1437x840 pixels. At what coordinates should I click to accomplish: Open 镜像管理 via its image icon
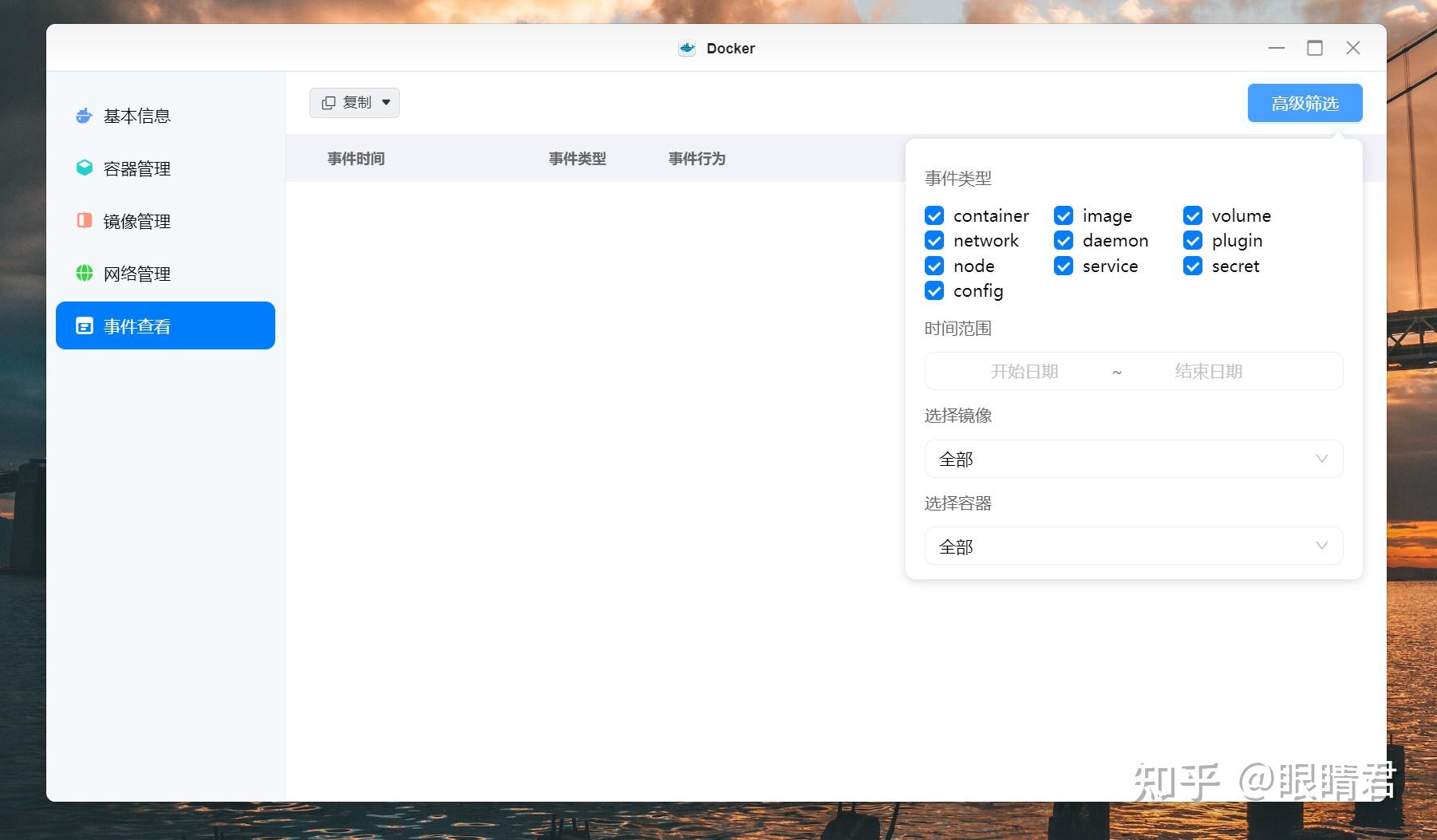click(x=84, y=221)
